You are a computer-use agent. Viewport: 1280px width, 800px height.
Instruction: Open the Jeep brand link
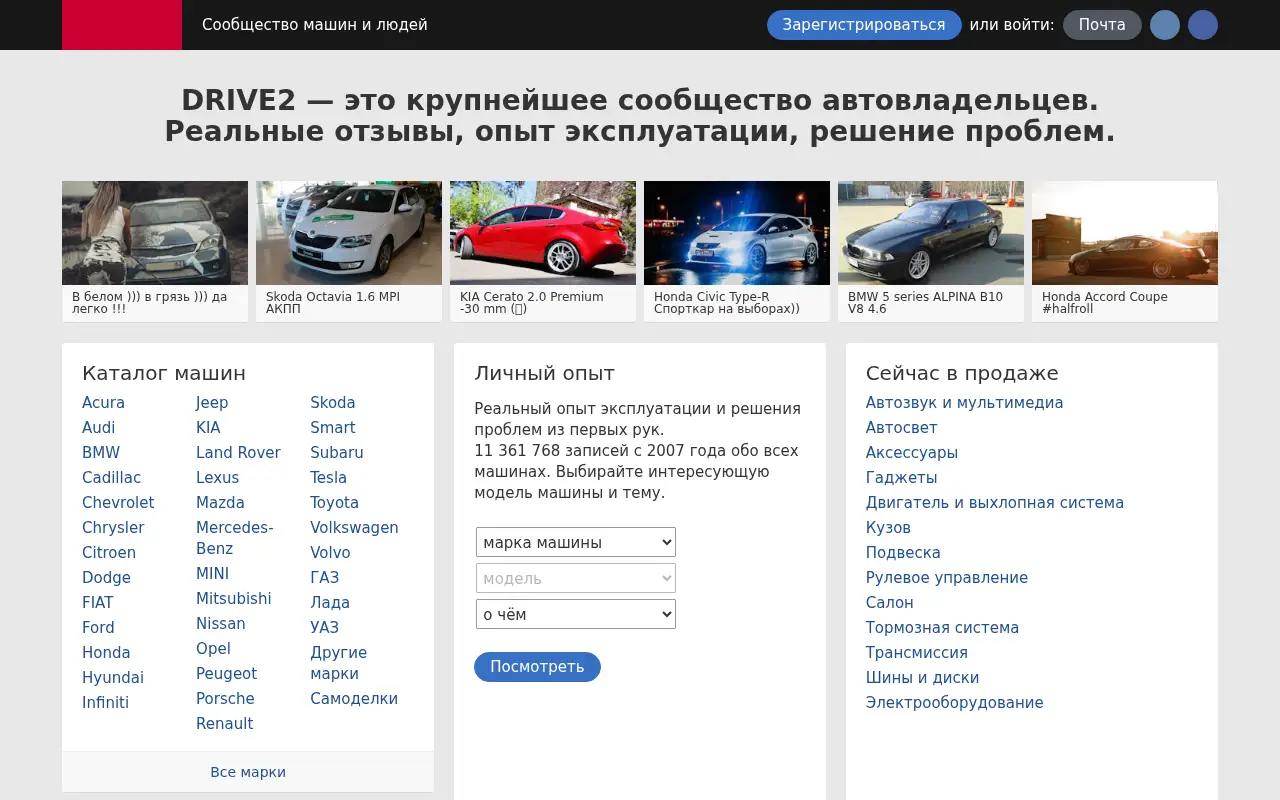coord(212,403)
